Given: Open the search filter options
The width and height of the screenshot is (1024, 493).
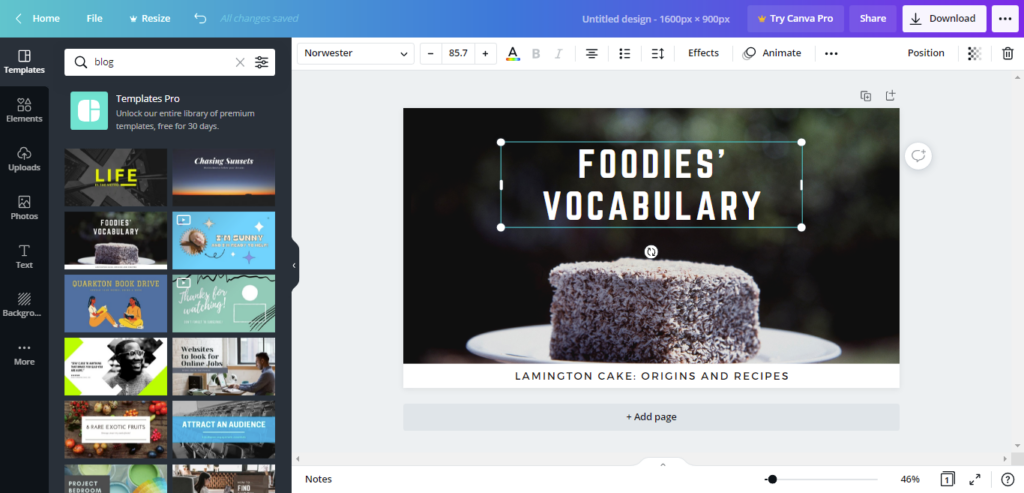Looking at the screenshot, I should [262, 62].
